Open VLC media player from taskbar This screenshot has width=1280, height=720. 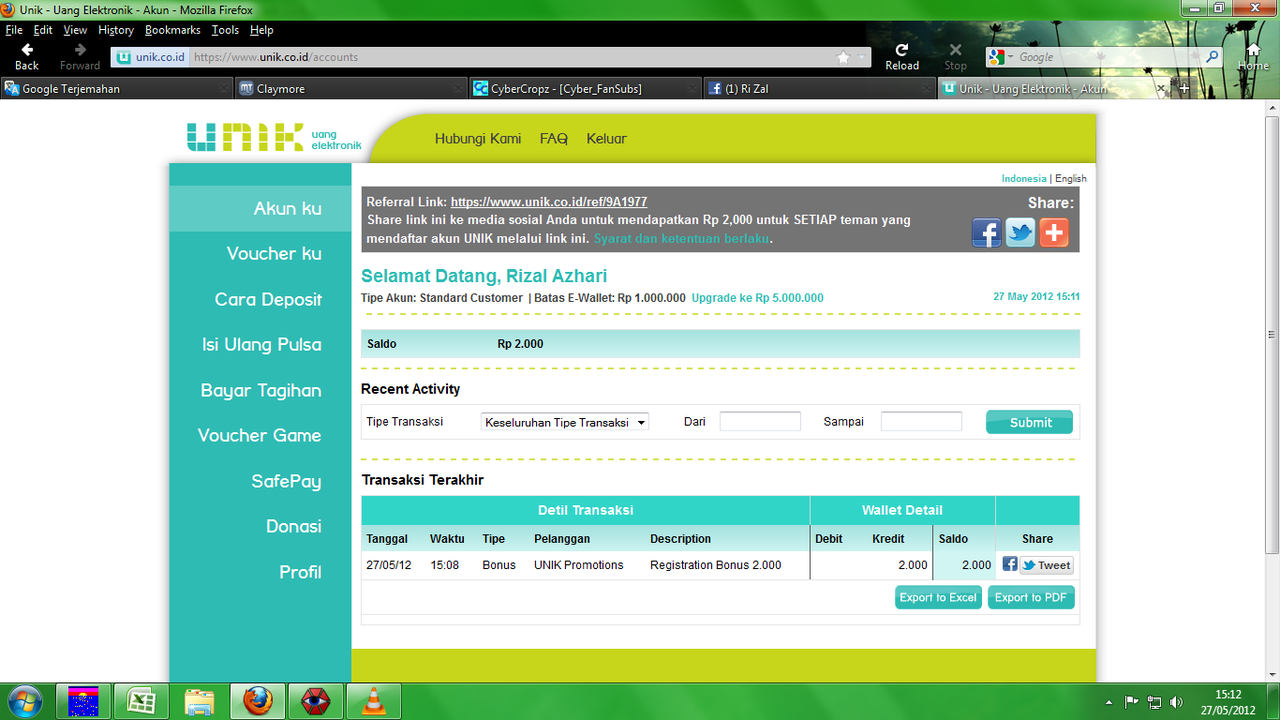[373, 702]
